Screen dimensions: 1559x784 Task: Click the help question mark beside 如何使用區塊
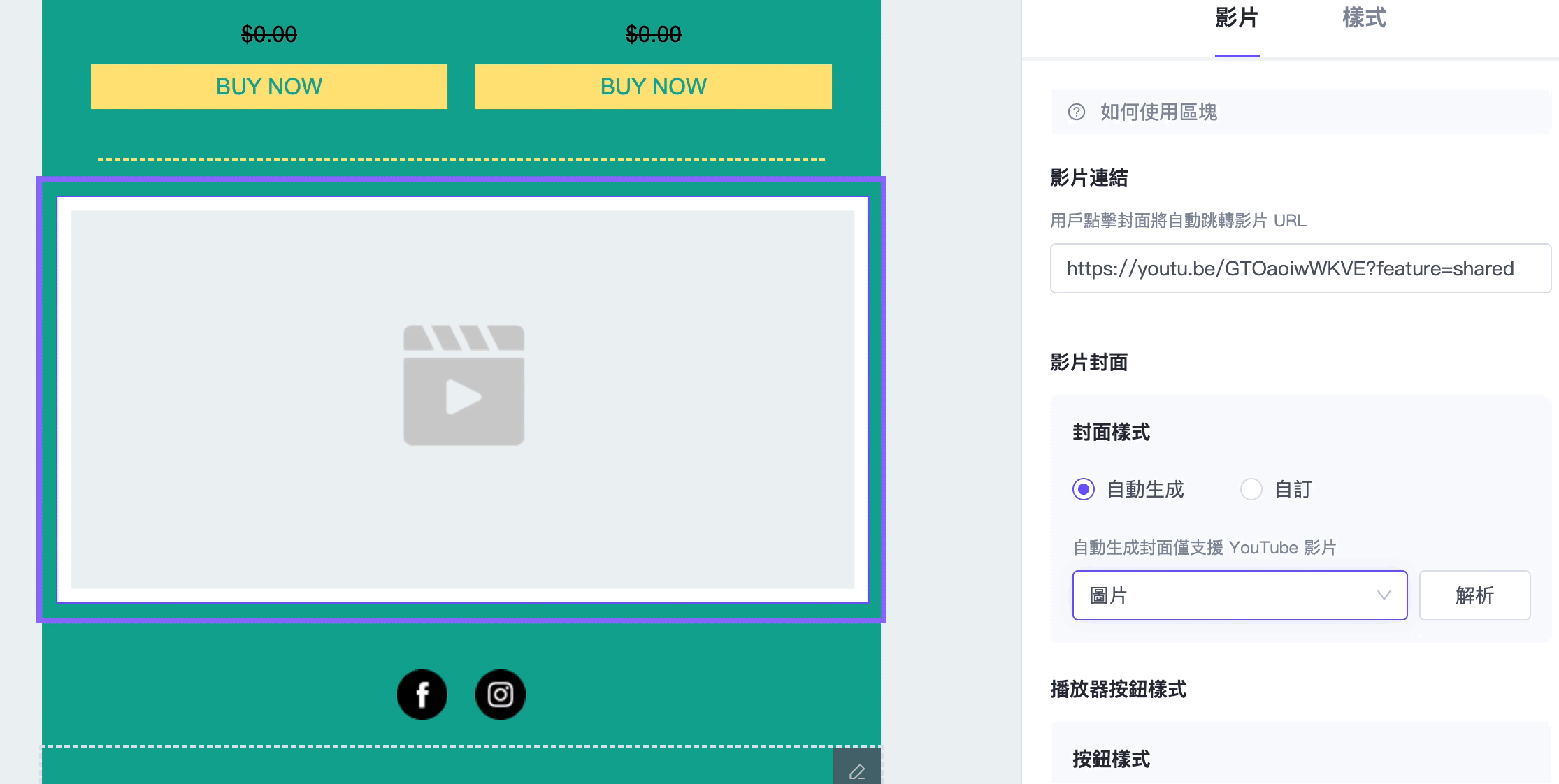(x=1077, y=112)
